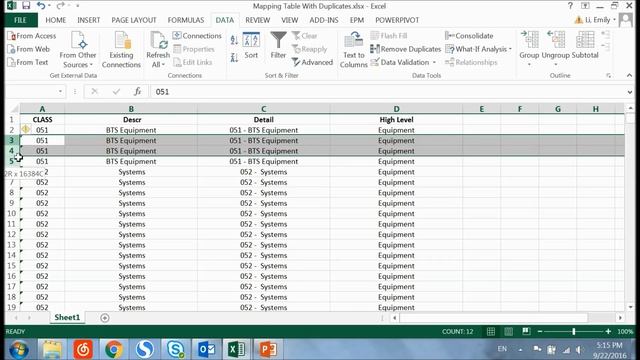Open the Sort dialog
The height and width of the screenshot is (360, 640).
pyautogui.click(x=251, y=46)
